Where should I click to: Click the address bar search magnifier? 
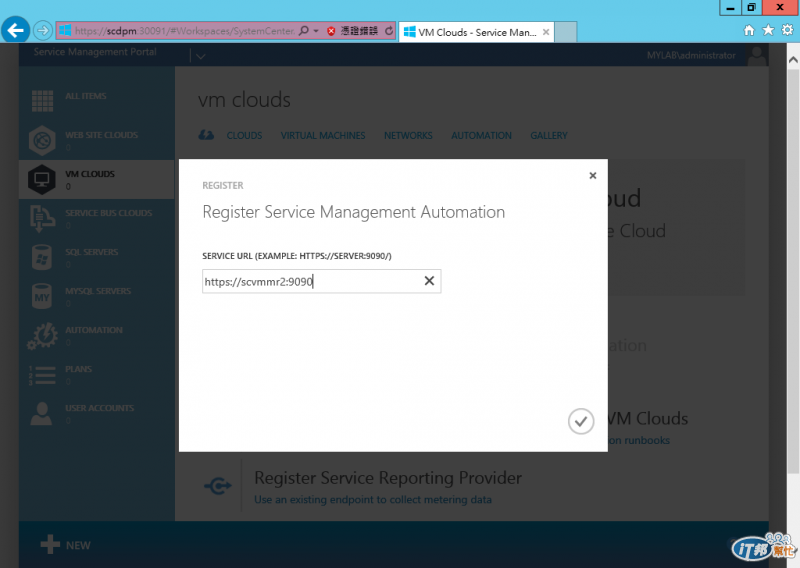(x=304, y=31)
